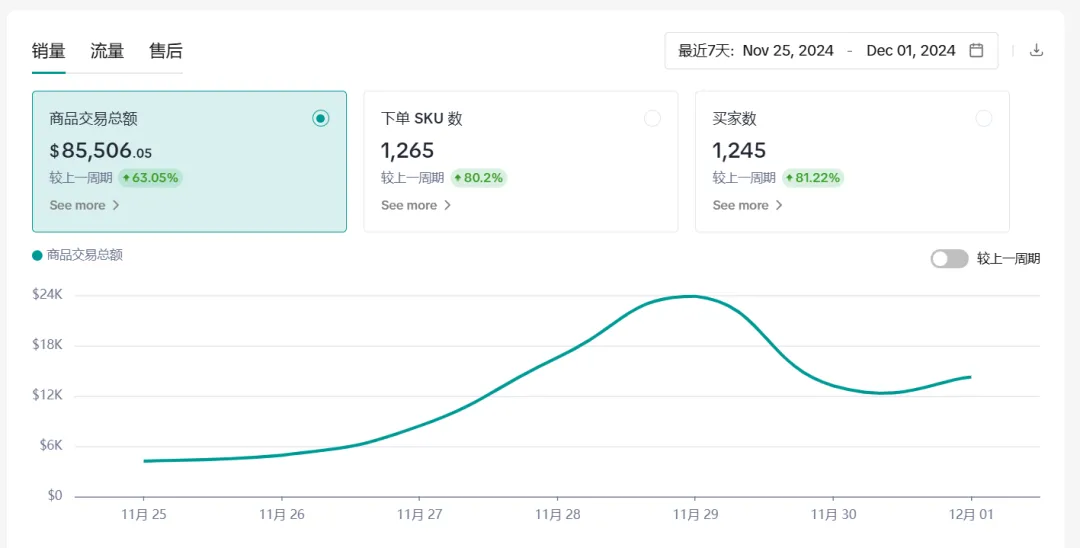Select the 商品交易总额 radio button

pos(320,118)
